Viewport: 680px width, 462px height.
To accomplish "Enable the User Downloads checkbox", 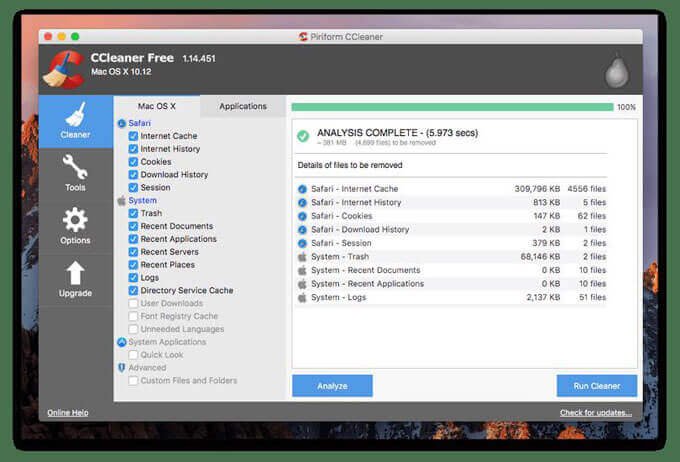I will click(x=133, y=303).
